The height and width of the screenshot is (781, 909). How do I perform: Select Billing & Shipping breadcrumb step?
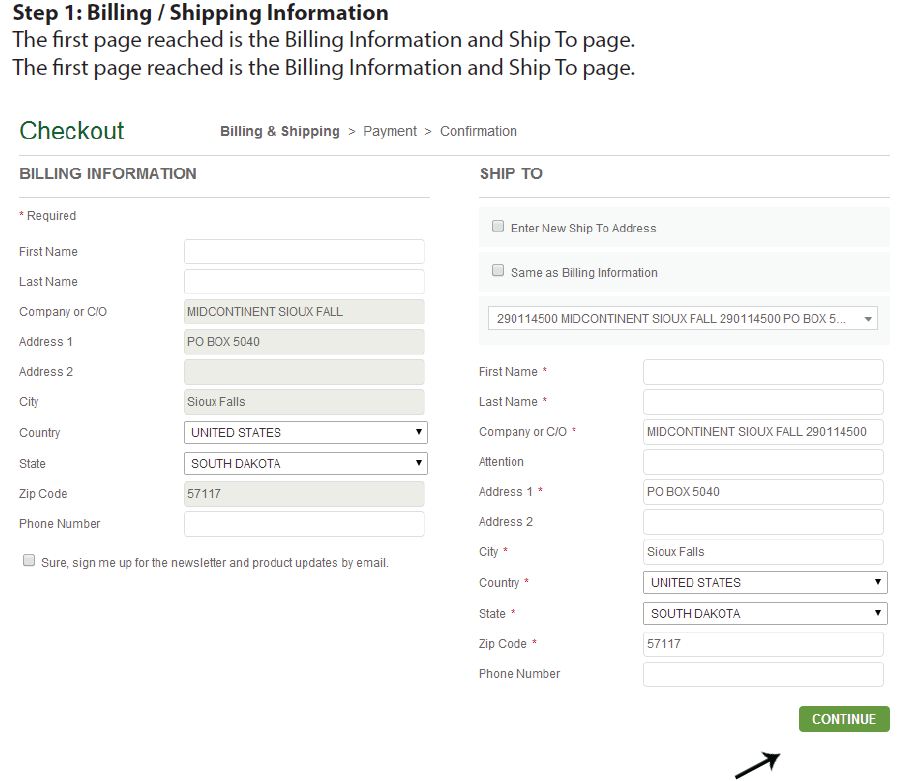[x=279, y=131]
